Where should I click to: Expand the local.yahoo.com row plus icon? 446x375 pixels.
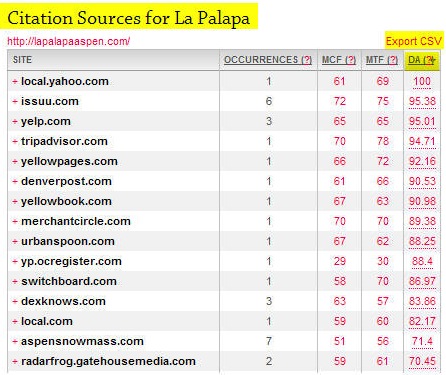coord(15,81)
